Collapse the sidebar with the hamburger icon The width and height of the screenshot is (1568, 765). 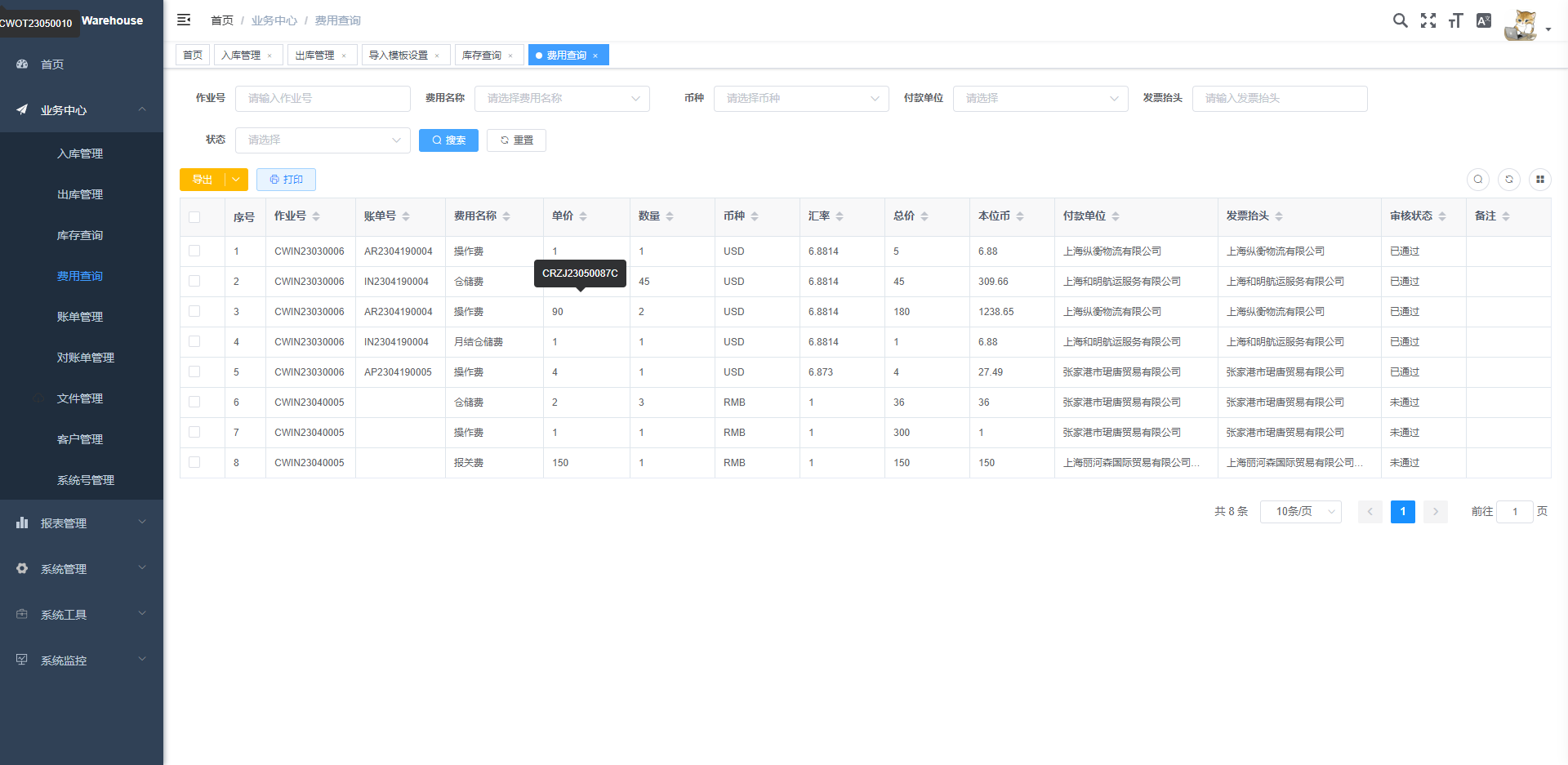click(x=184, y=20)
